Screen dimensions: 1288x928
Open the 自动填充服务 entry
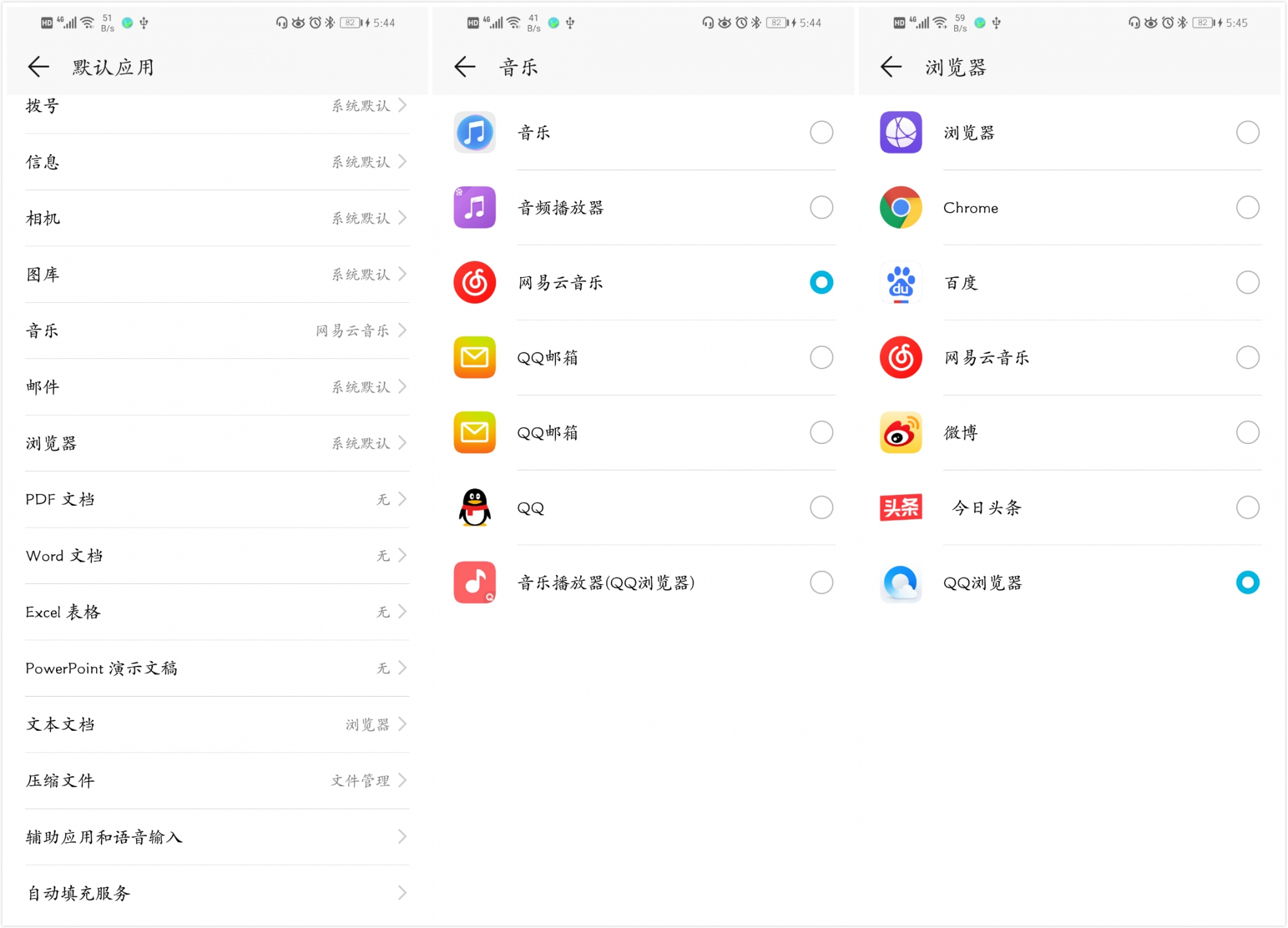pos(216,893)
